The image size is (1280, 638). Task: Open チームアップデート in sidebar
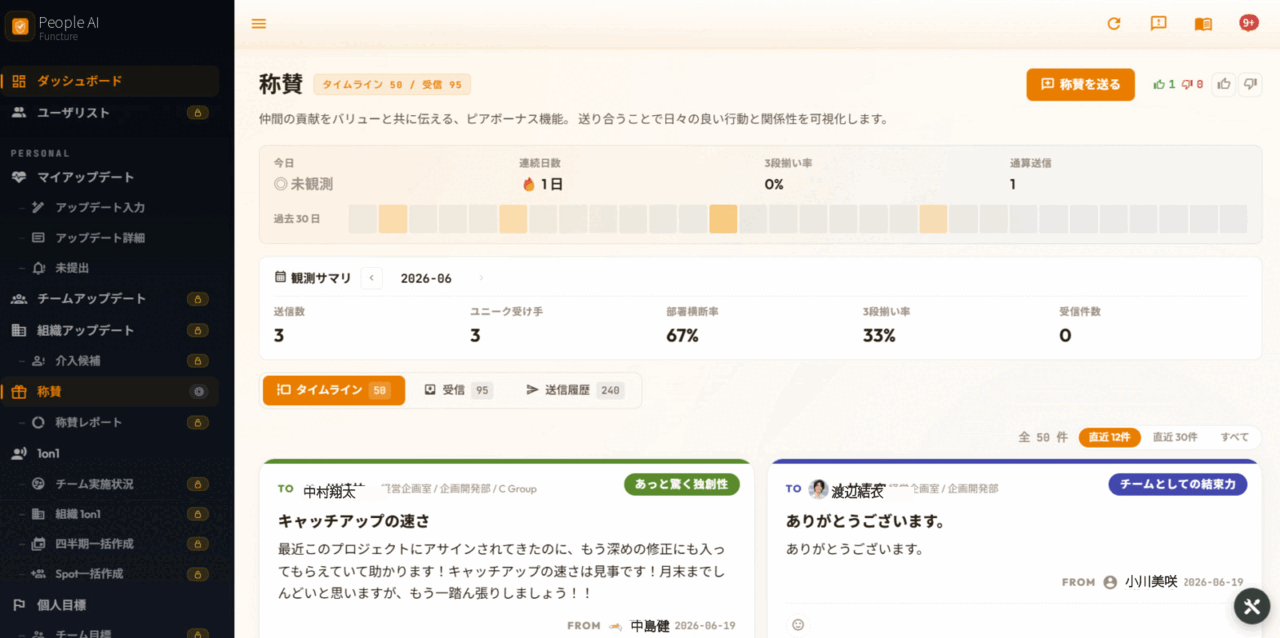[x=110, y=298]
